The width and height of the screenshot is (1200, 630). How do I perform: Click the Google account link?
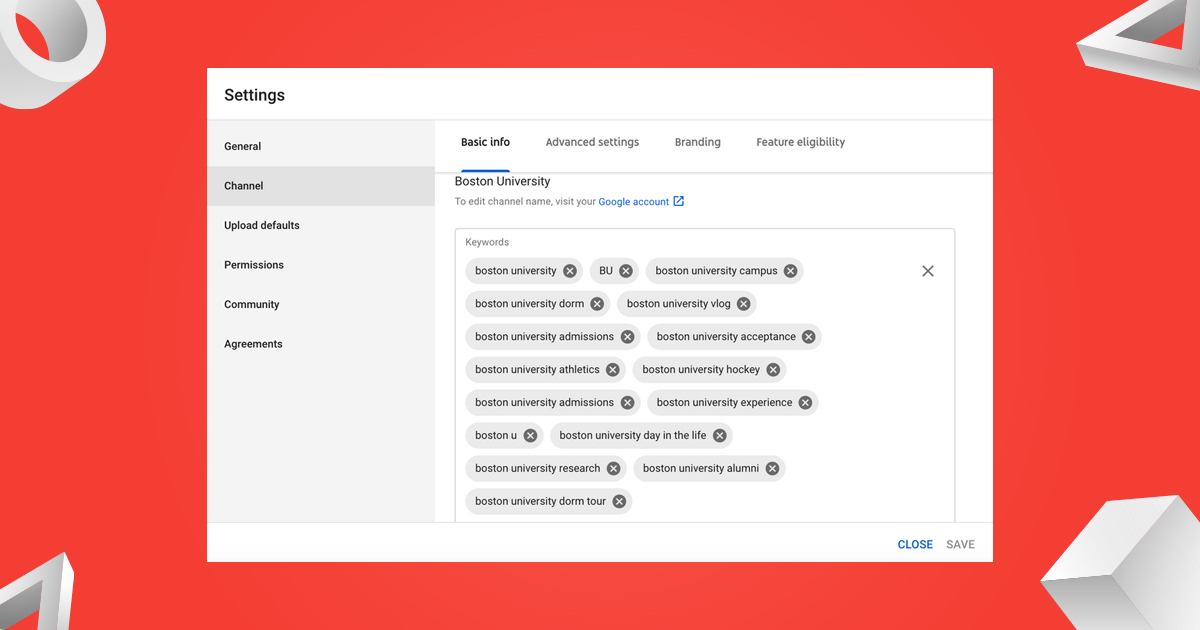(633, 201)
